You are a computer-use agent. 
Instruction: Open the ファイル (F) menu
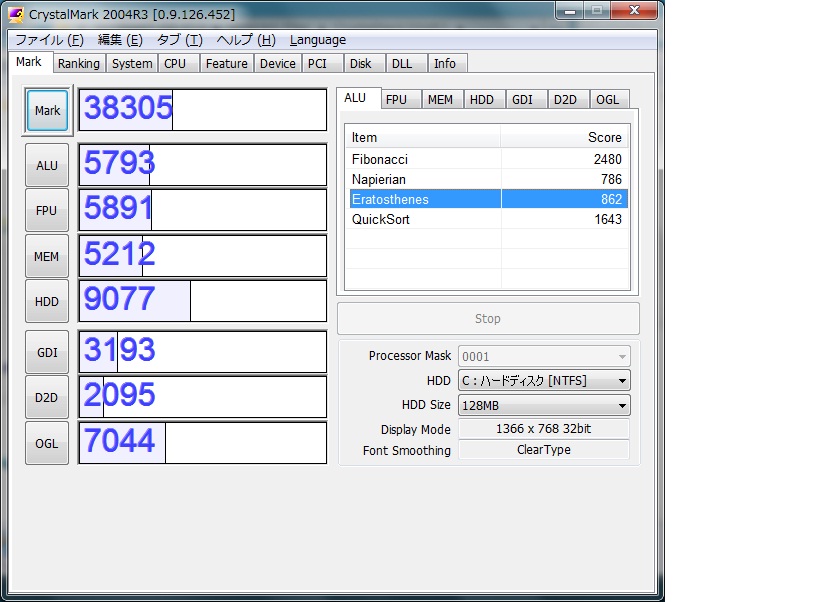click(x=49, y=40)
